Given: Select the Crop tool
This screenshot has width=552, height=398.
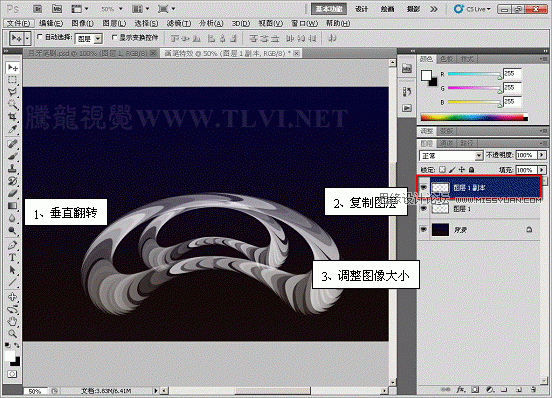Looking at the screenshot, I should [12, 116].
